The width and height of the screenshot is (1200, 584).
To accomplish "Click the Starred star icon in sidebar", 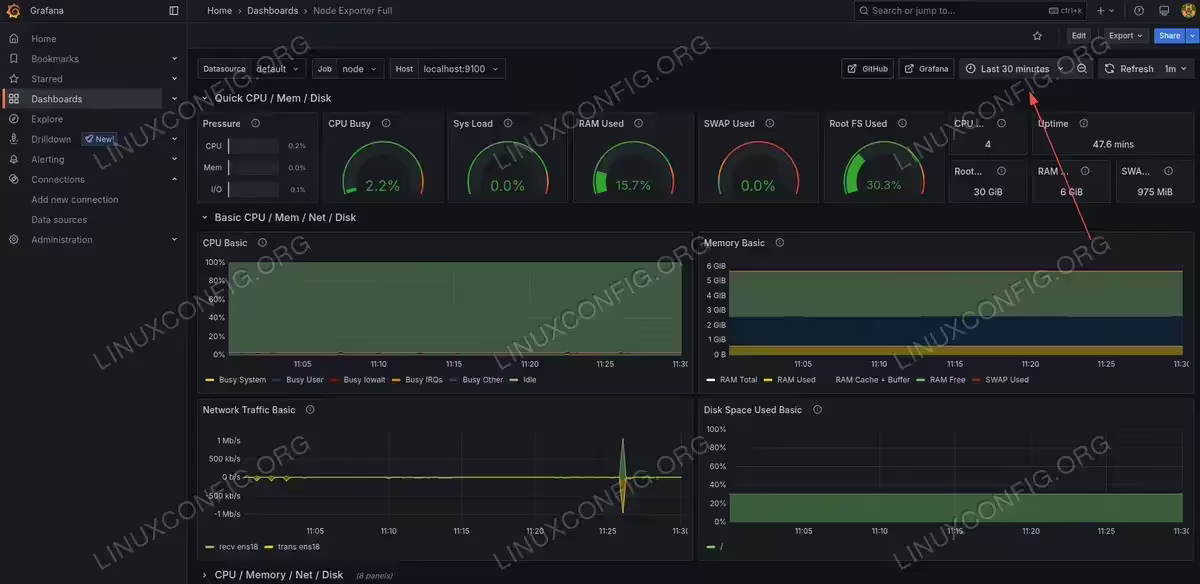I will 14,79.
